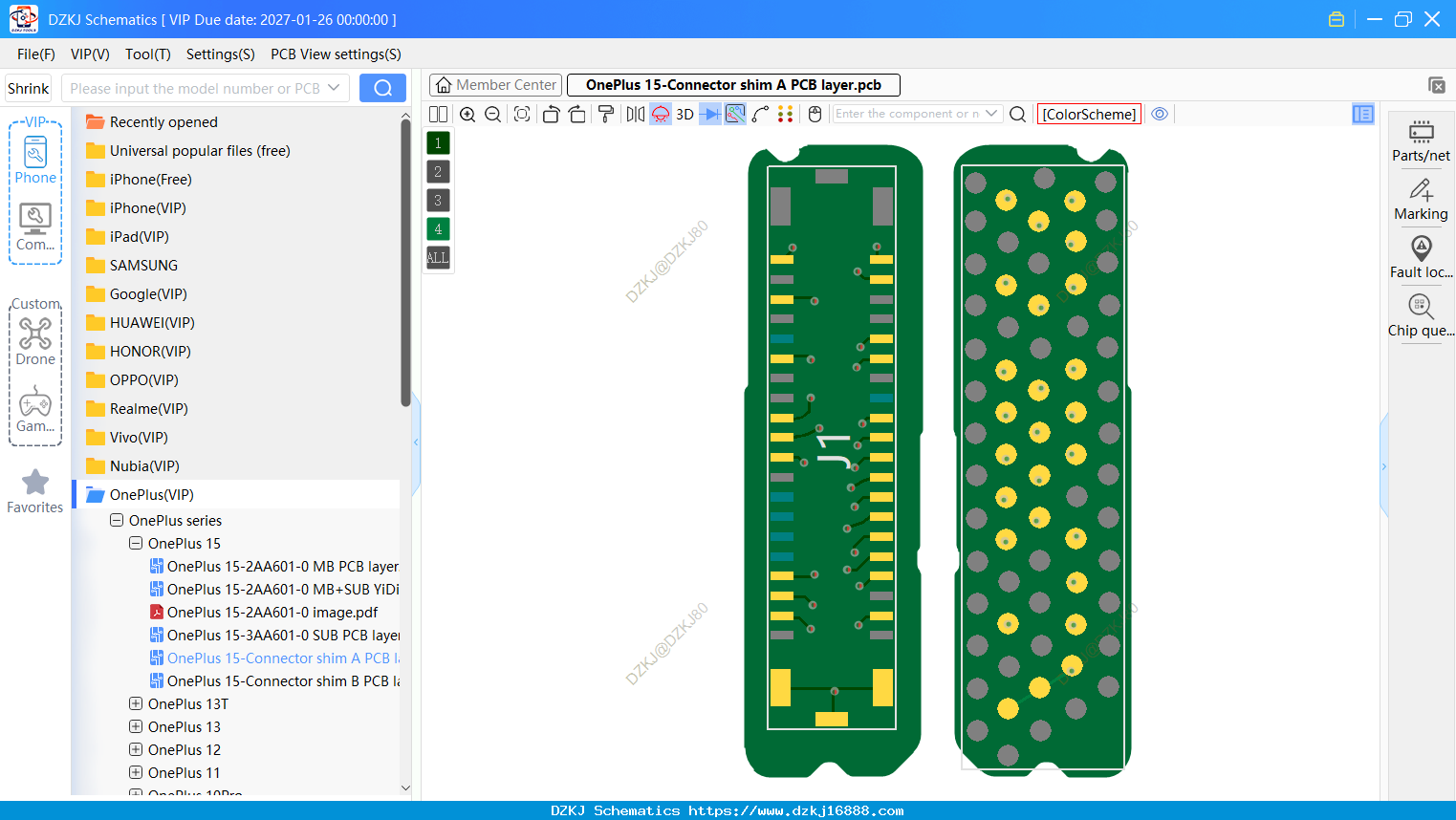This screenshot has width=1456, height=820.
Task: Toggle the diode symbol display
Action: (710, 115)
